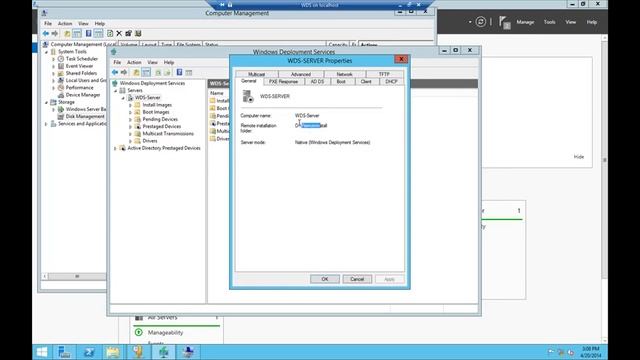
Task: Expand Install Images node
Action: click(x=130, y=105)
